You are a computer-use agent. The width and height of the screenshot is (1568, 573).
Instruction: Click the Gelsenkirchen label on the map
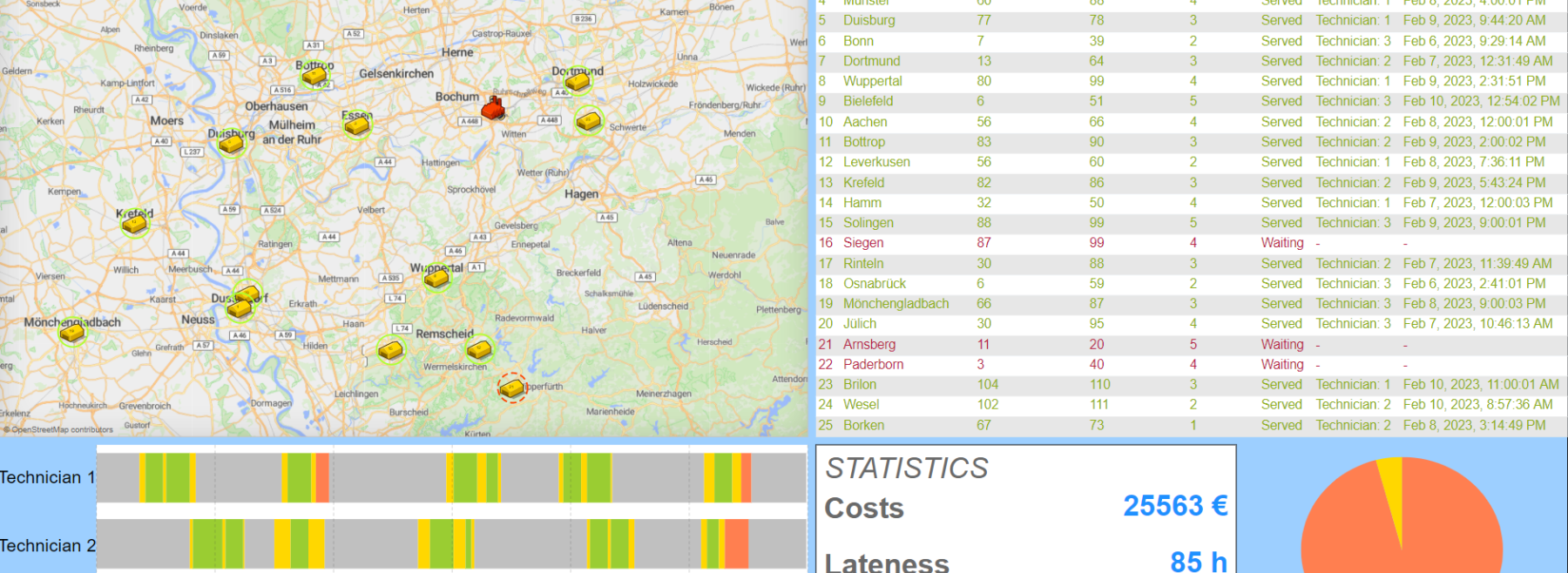[x=396, y=74]
